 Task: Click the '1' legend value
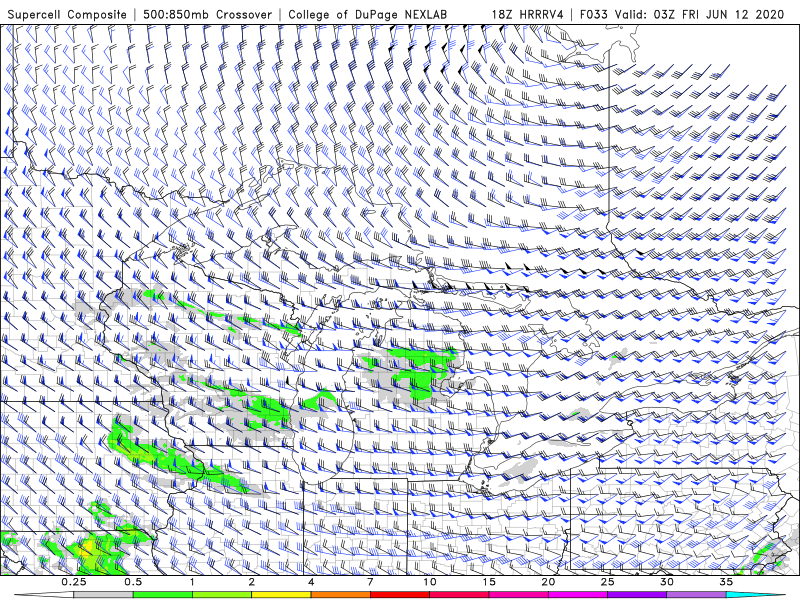pyautogui.click(x=192, y=582)
